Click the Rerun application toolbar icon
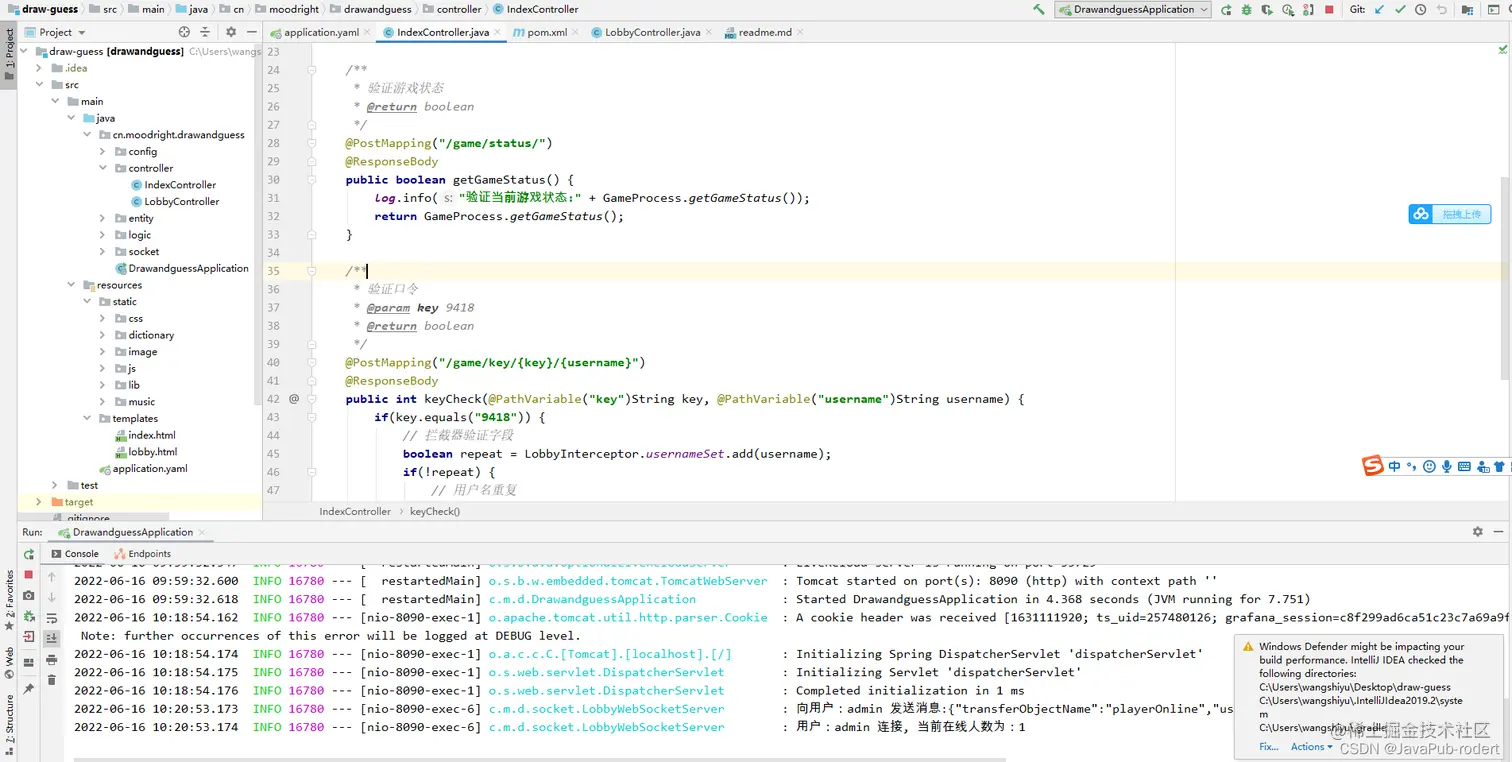The height and width of the screenshot is (762, 1512). point(1226,10)
